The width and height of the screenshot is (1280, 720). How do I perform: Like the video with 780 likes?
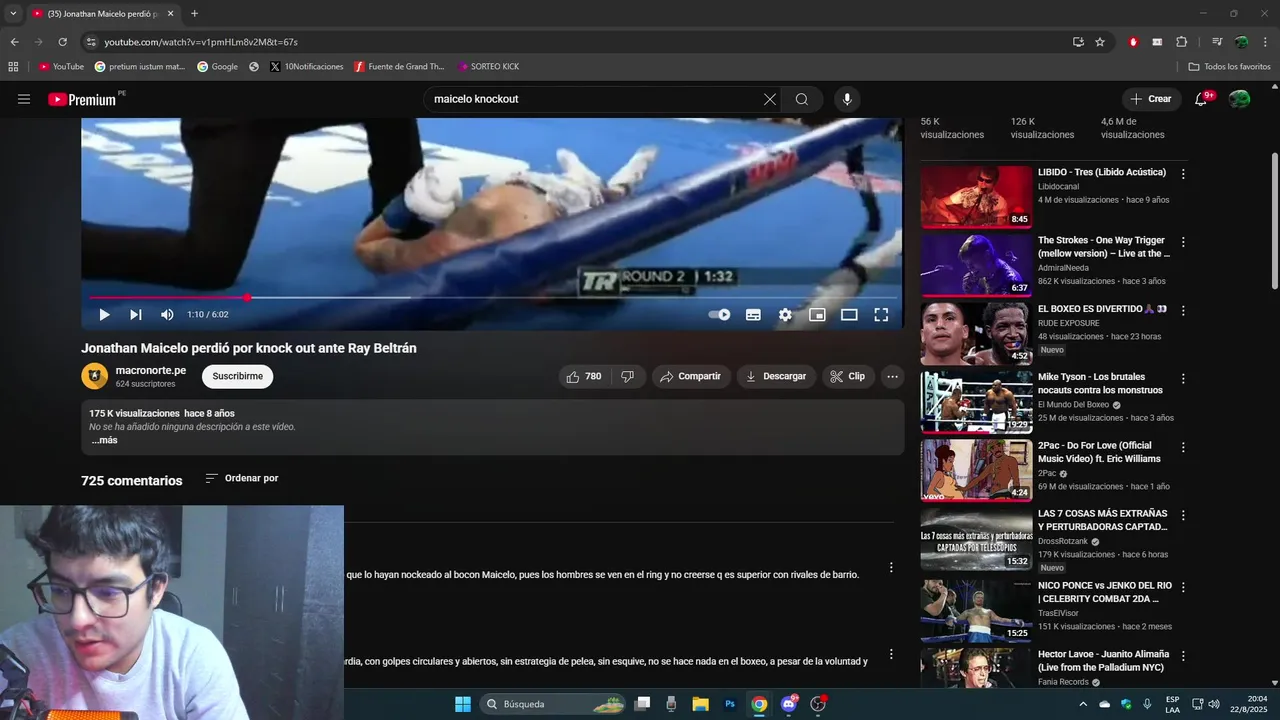point(584,376)
